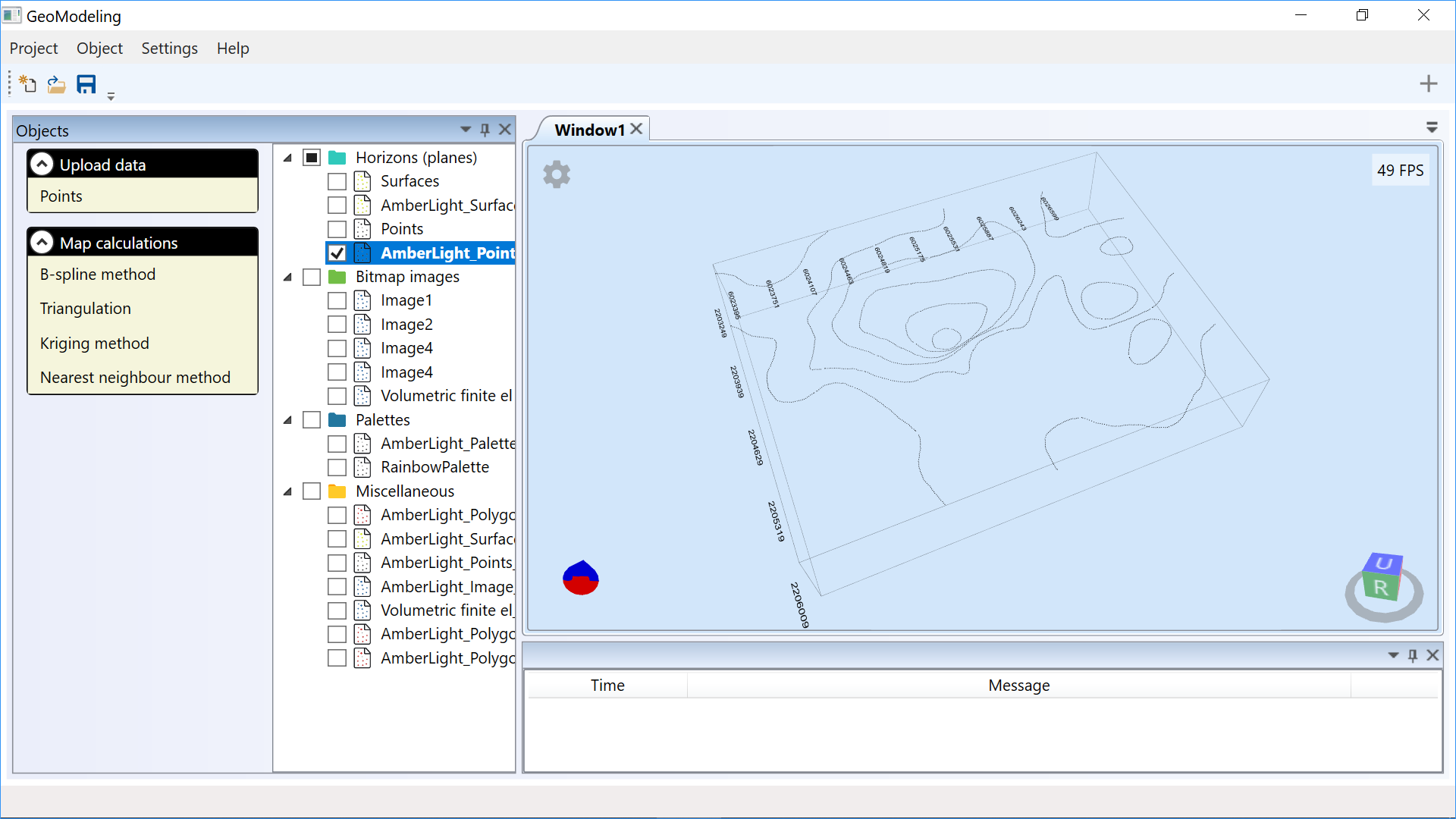Image resolution: width=1456 pixels, height=819 pixels.
Task: Open the Object menu
Action: click(99, 49)
